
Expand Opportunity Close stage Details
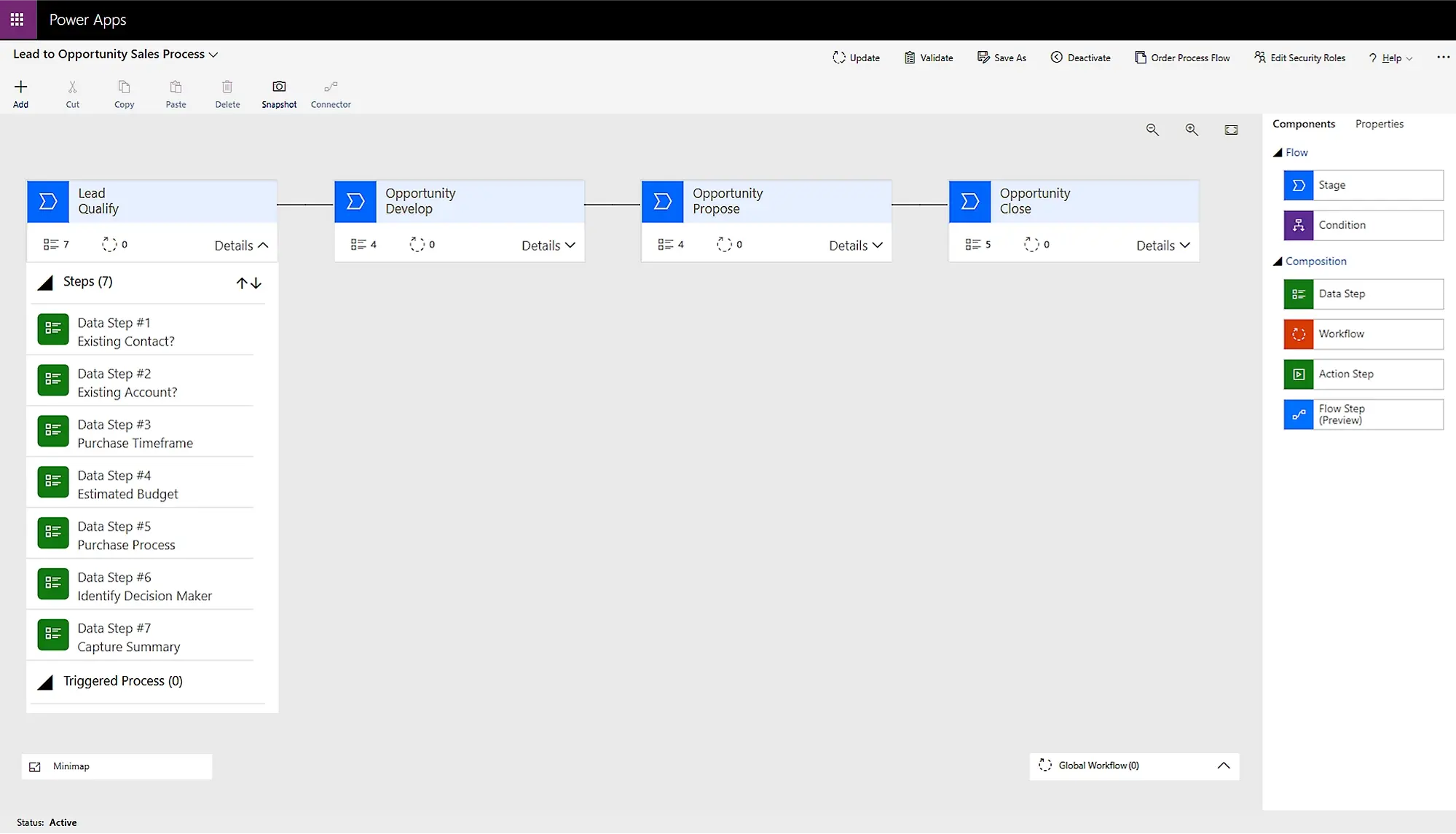click(x=1163, y=245)
